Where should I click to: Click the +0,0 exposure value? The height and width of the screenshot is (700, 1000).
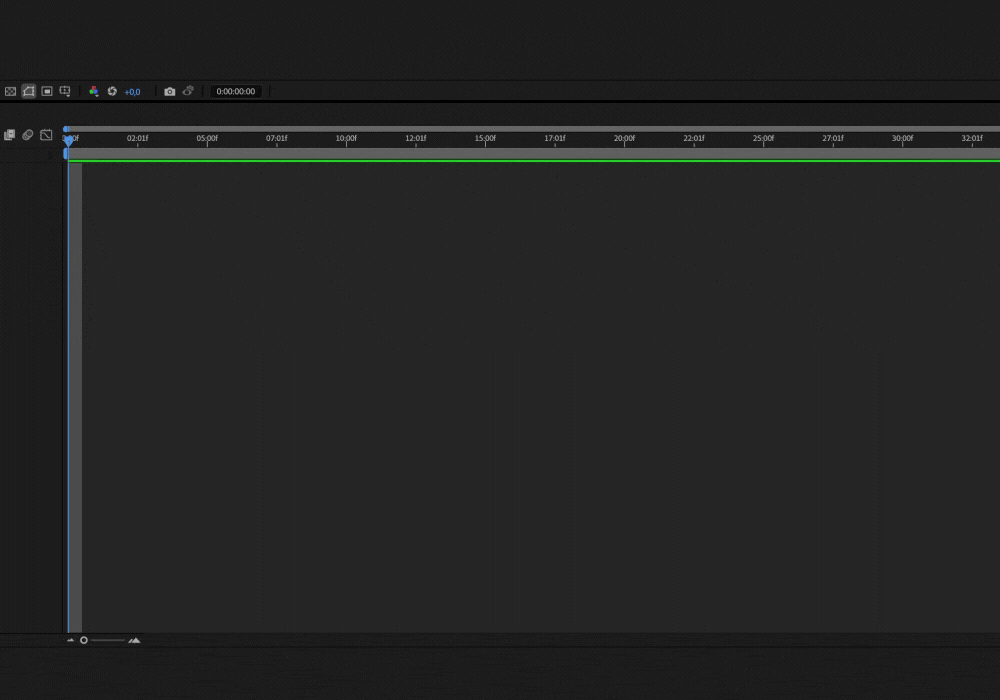click(x=132, y=92)
